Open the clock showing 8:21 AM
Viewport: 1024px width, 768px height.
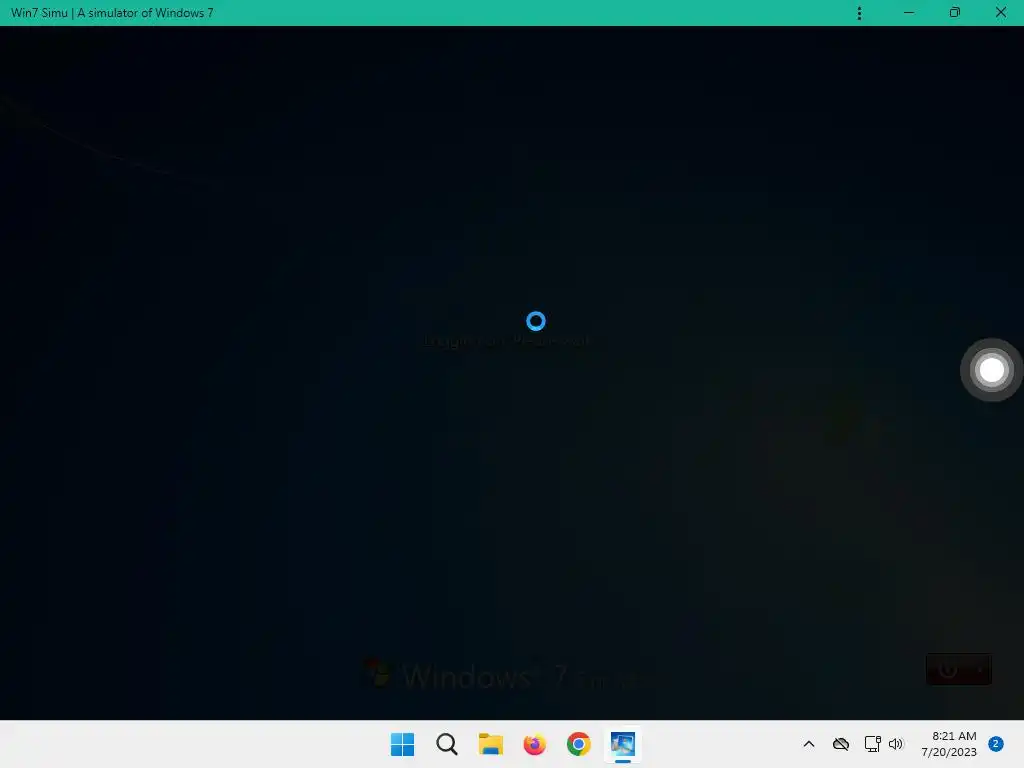click(949, 744)
